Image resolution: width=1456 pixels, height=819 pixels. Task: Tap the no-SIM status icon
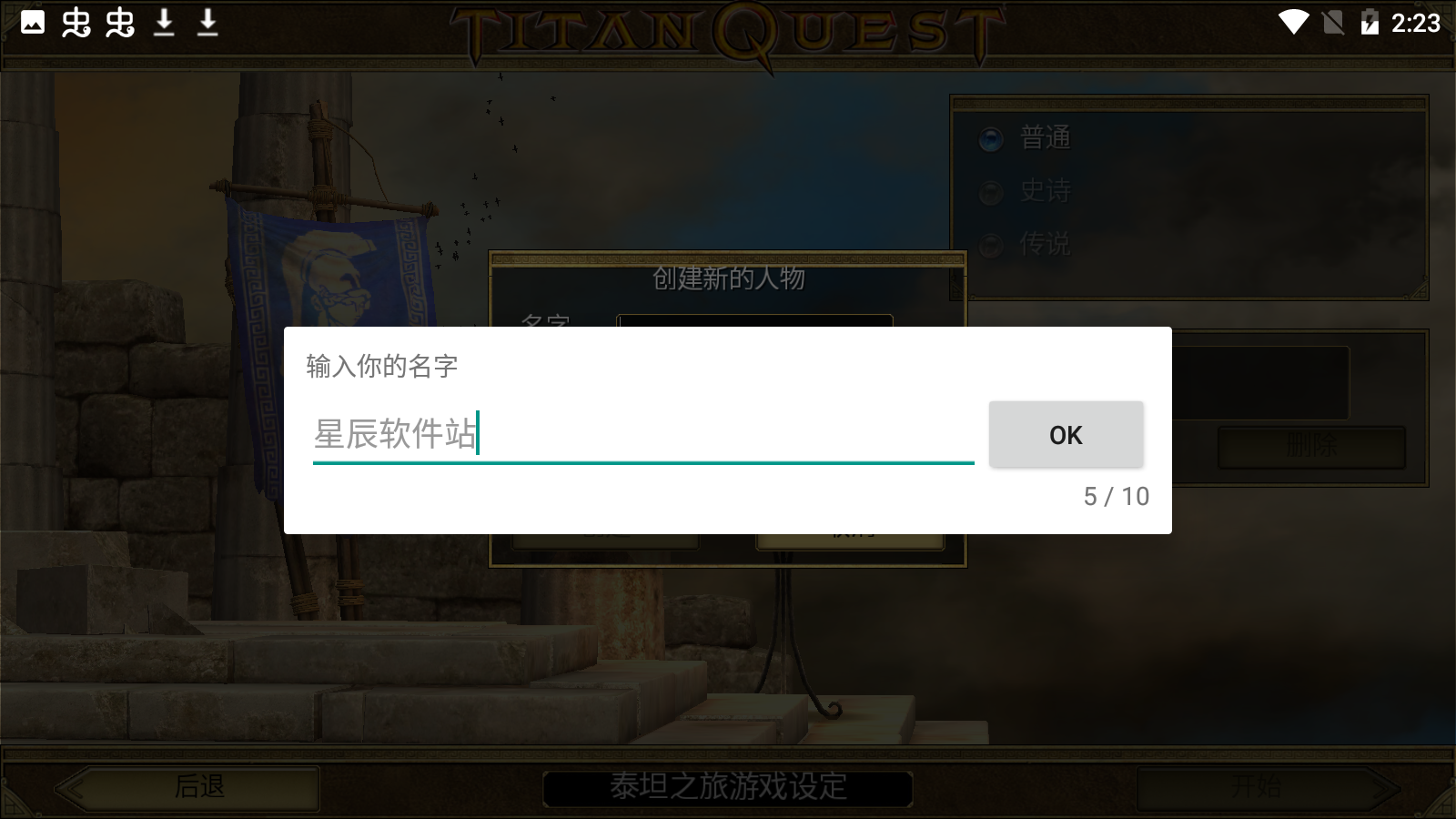[1333, 22]
